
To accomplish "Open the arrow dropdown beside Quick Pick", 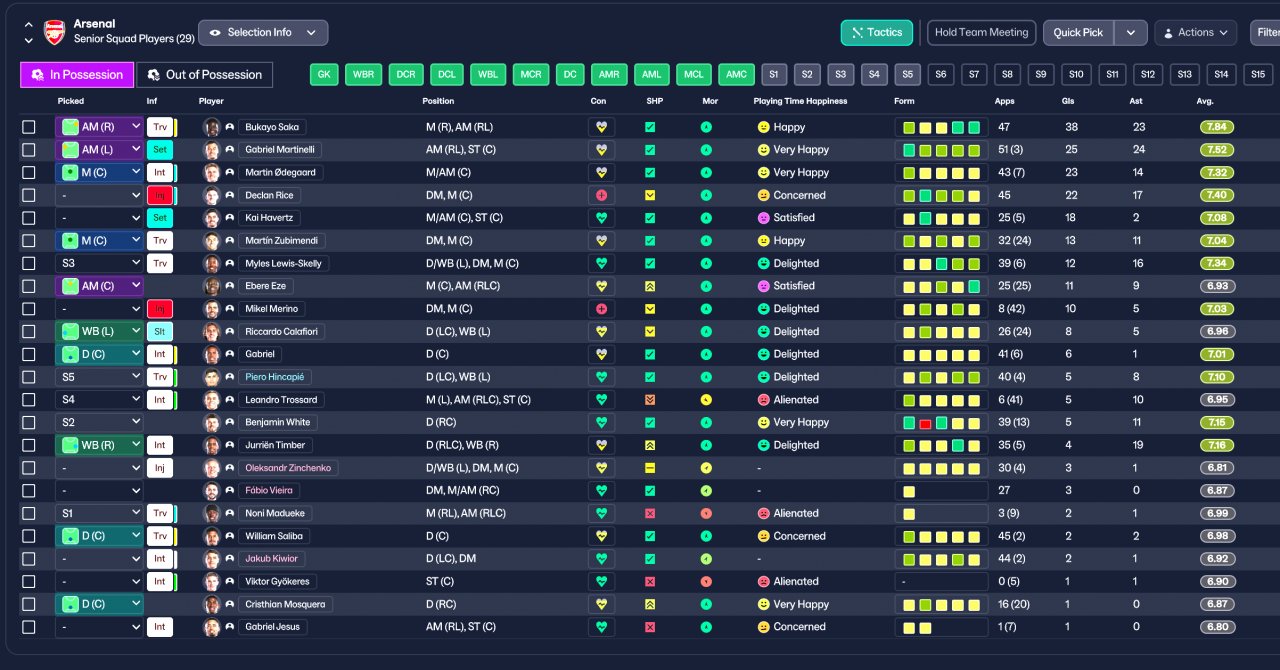I will coord(1130,33).
